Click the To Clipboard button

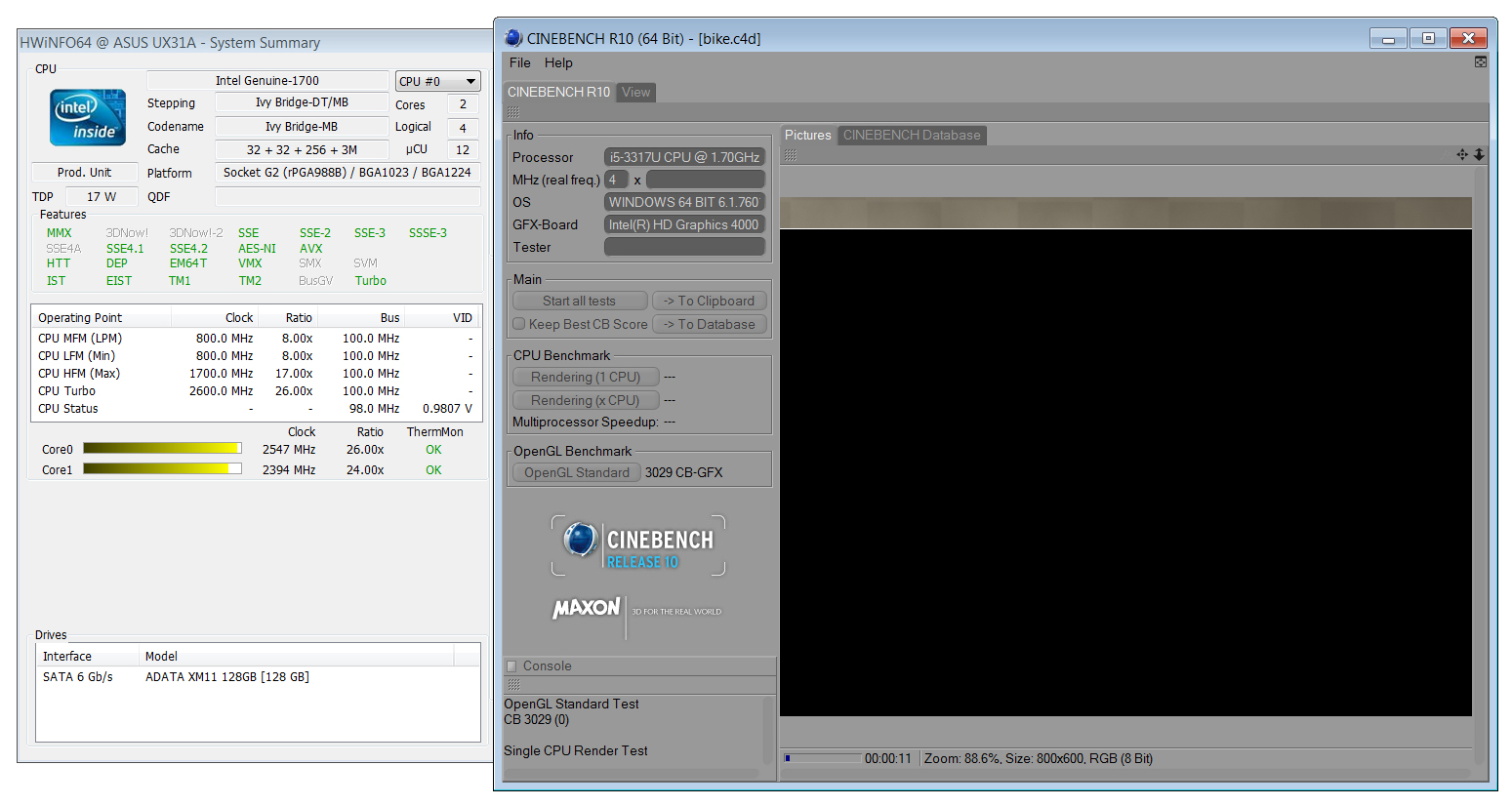point(710,301)
